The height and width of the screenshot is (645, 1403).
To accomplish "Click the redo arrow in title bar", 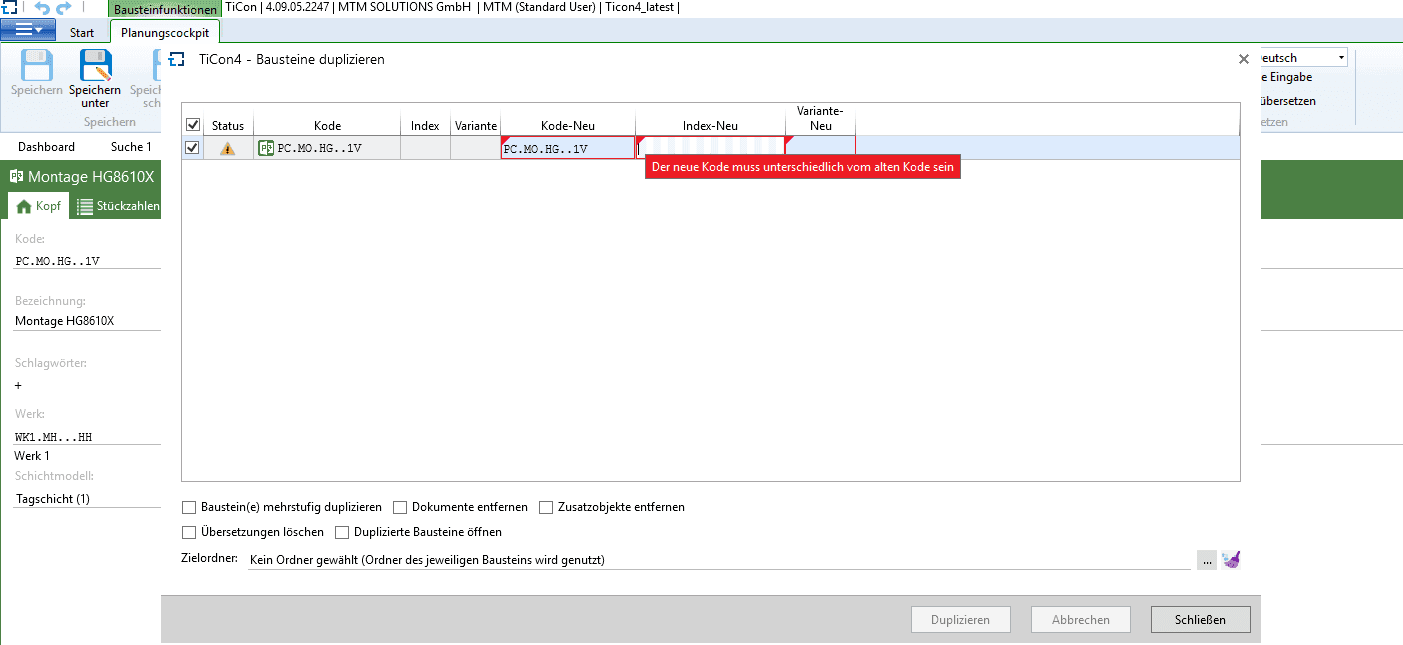I will click(x=65, y=8).
